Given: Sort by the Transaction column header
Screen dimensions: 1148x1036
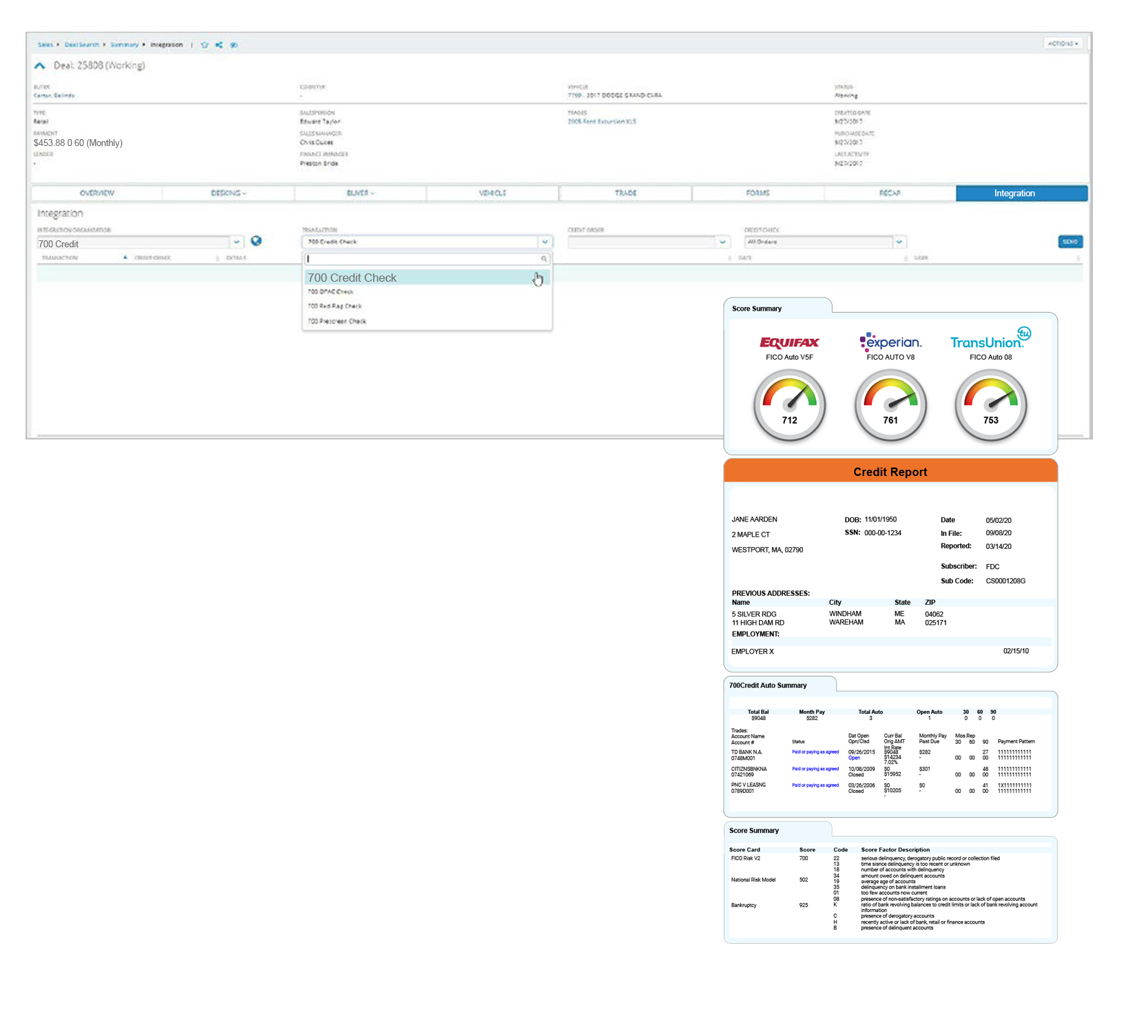Looking at the screenshot, I should (x=60, y=258).
